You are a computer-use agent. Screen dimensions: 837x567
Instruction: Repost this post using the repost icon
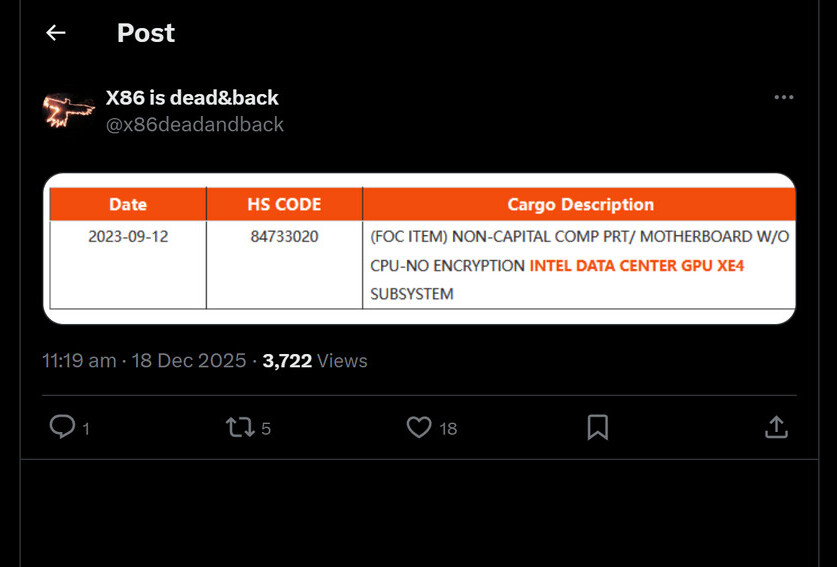point(240,428)
